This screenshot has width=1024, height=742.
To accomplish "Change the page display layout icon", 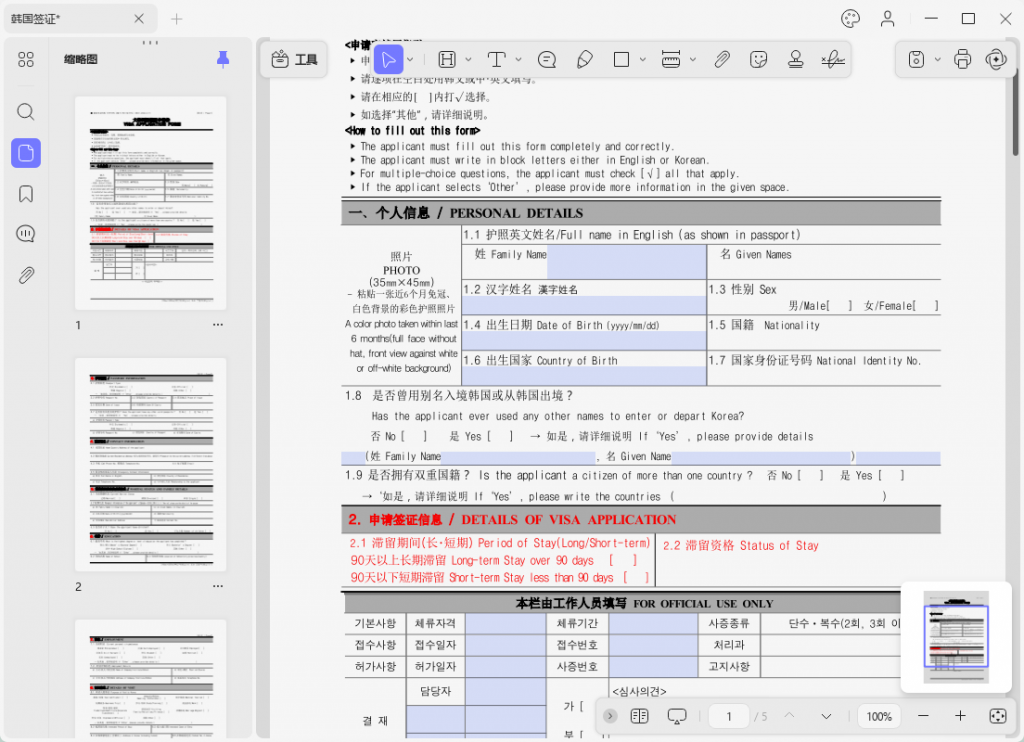I will tap(639, 717).
